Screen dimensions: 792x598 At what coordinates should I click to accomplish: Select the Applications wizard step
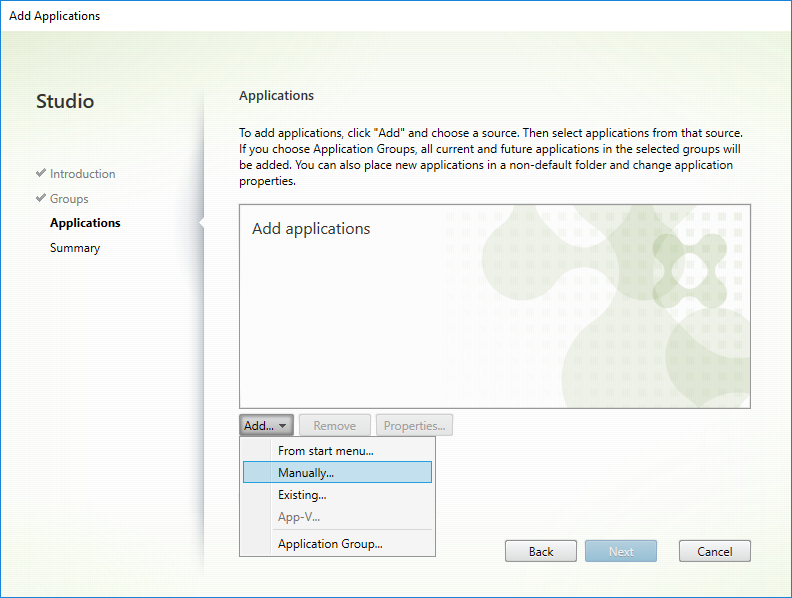tap(85, 223)
